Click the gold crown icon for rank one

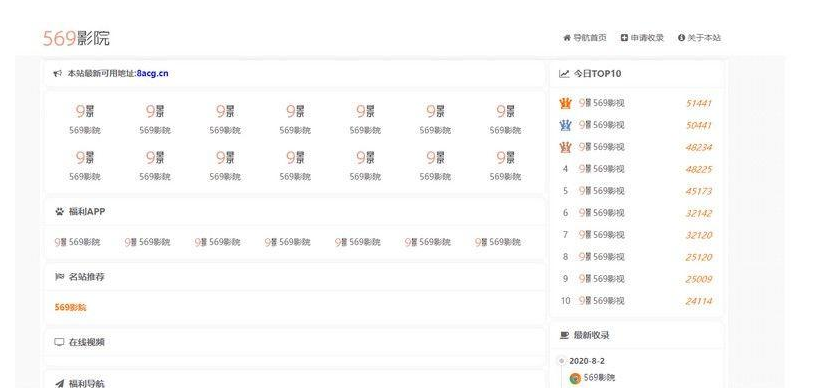click(565, 104)
